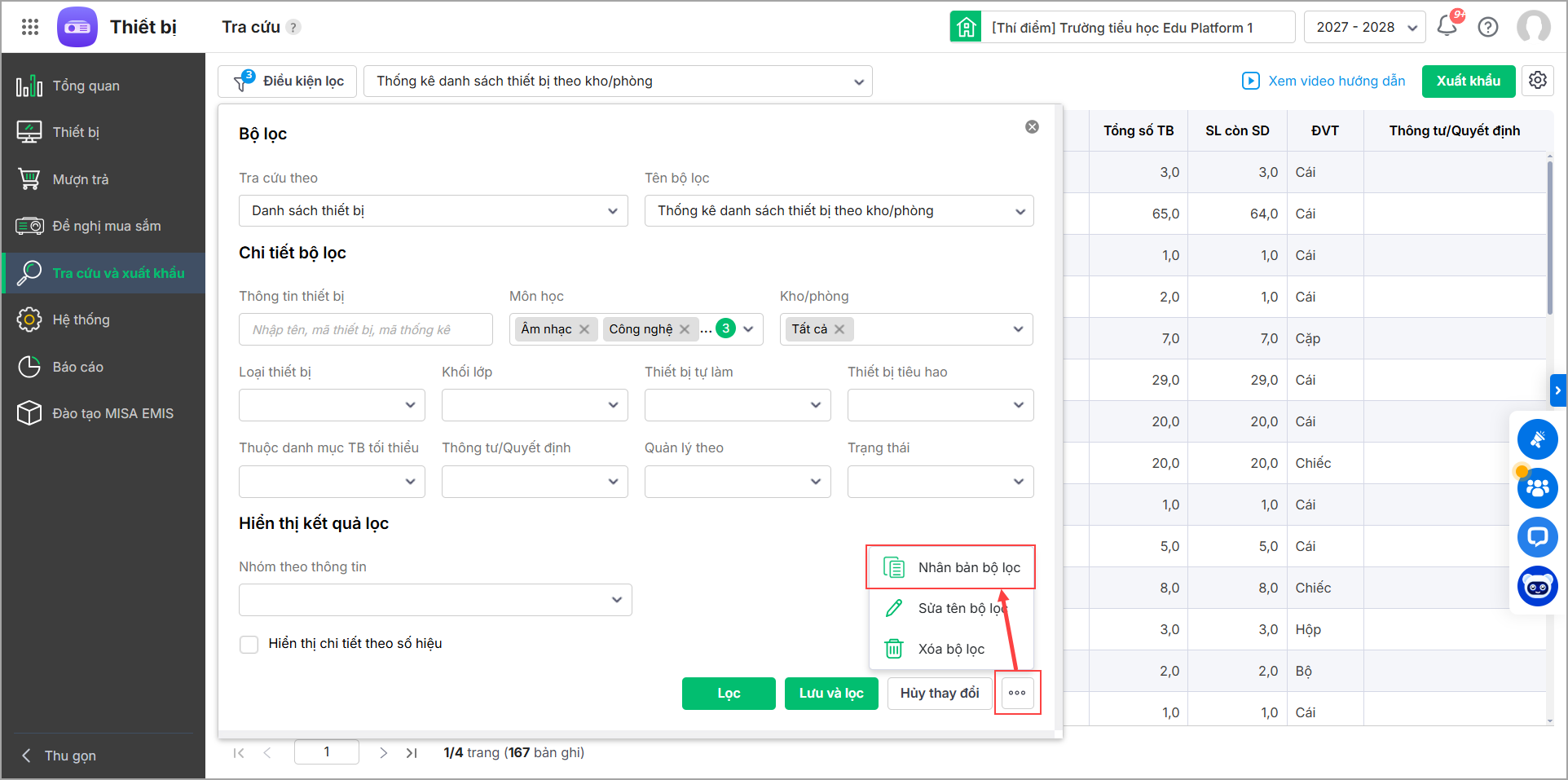1568x780 pixels.
Task: Remove the Âm nhạc subject tag
Action: click(584, 329)
